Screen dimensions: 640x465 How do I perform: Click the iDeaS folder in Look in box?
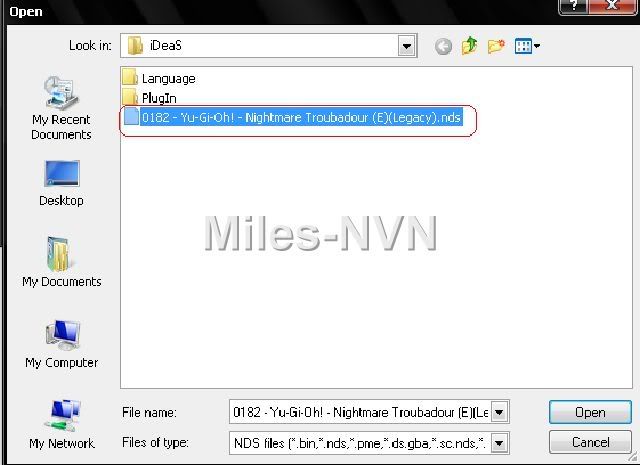click(155, 45)
